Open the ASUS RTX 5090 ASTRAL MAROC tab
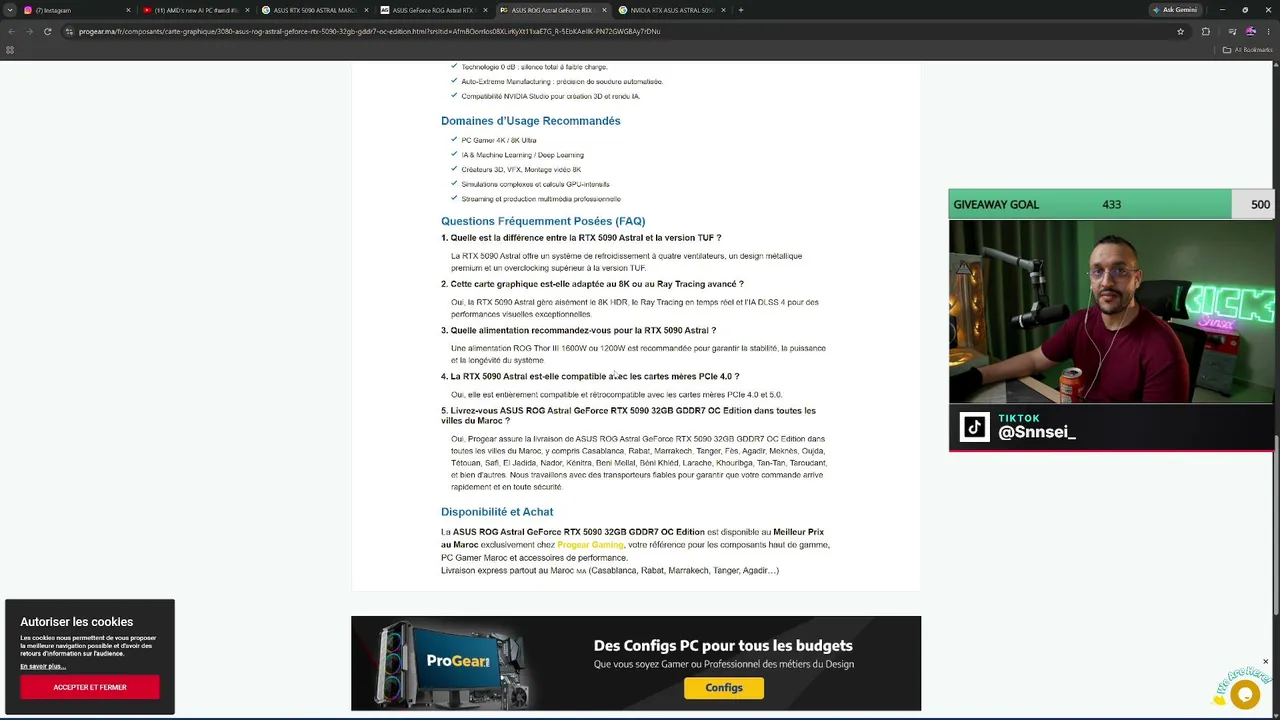 [314, 10]
